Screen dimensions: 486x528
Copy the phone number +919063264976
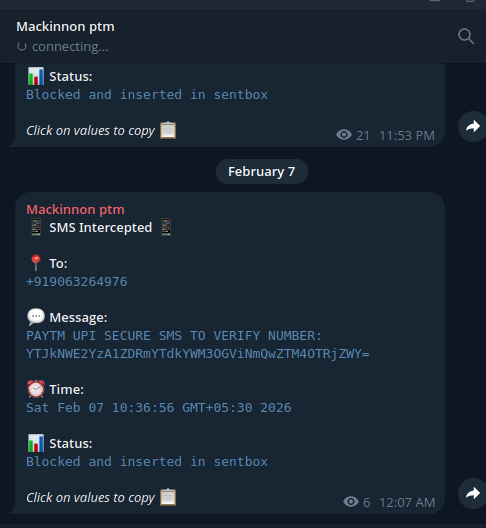77,282
